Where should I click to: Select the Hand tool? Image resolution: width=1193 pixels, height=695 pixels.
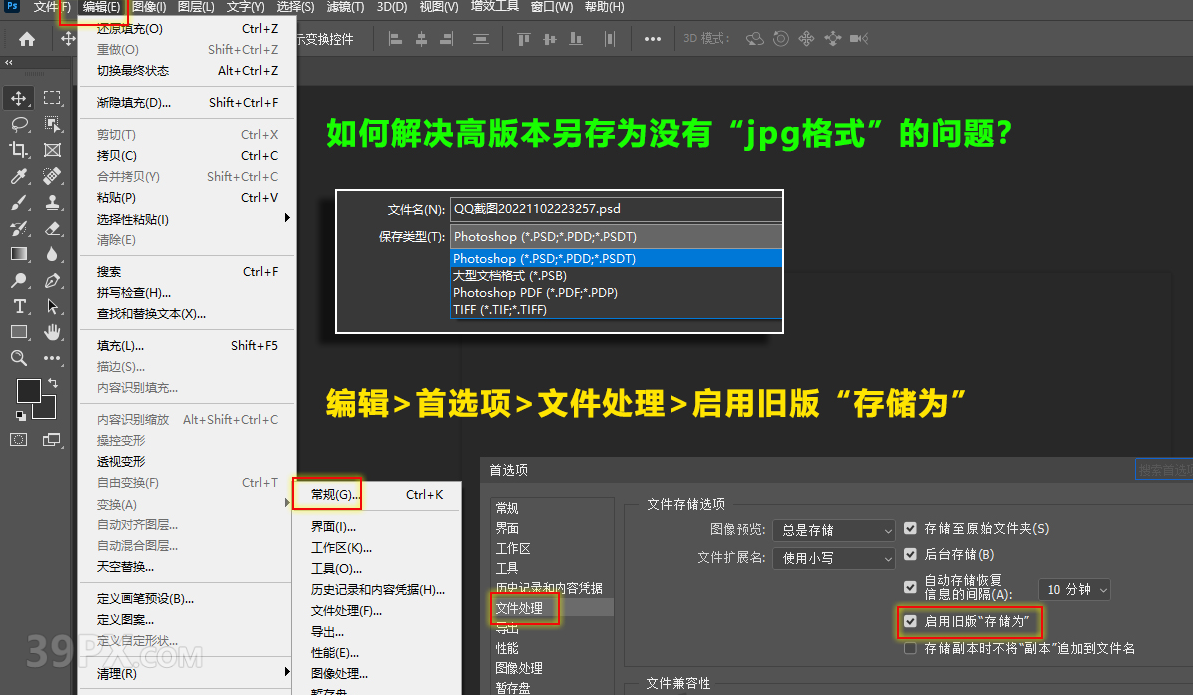tap(52, 332)
